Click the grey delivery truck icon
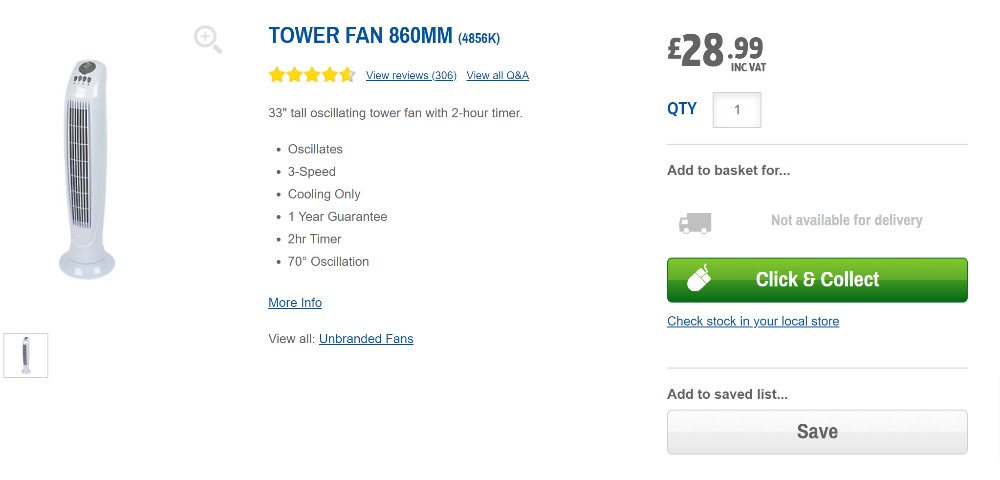This screenshot has width=1000, height=480. point(695,223)
